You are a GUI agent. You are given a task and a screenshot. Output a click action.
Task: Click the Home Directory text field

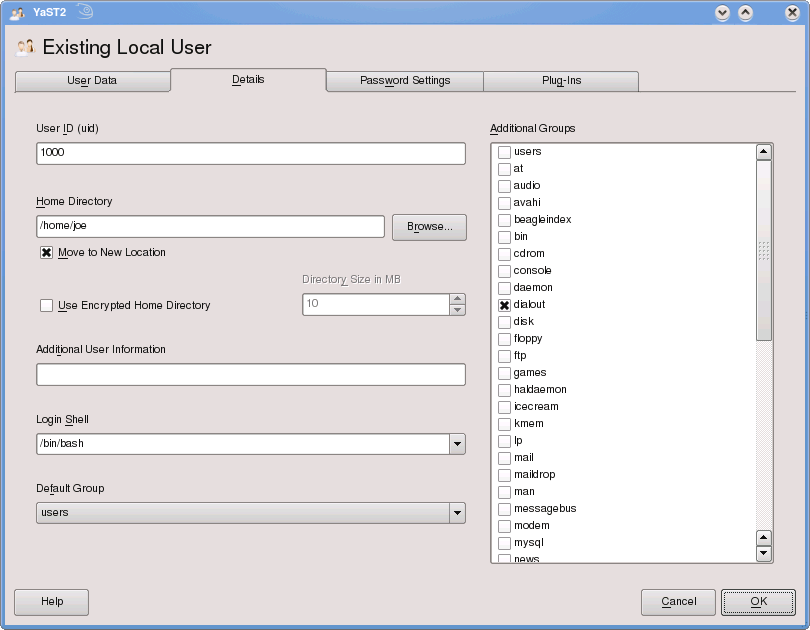(210, 226)
